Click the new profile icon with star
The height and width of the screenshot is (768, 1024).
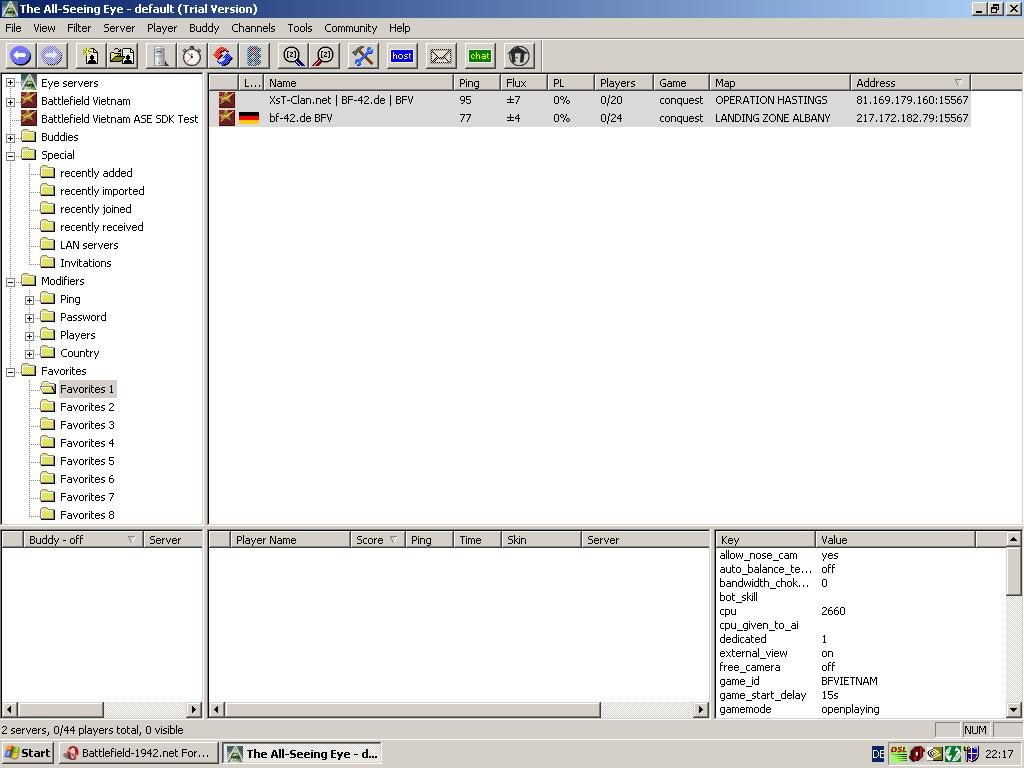click(x=91, y=56)
